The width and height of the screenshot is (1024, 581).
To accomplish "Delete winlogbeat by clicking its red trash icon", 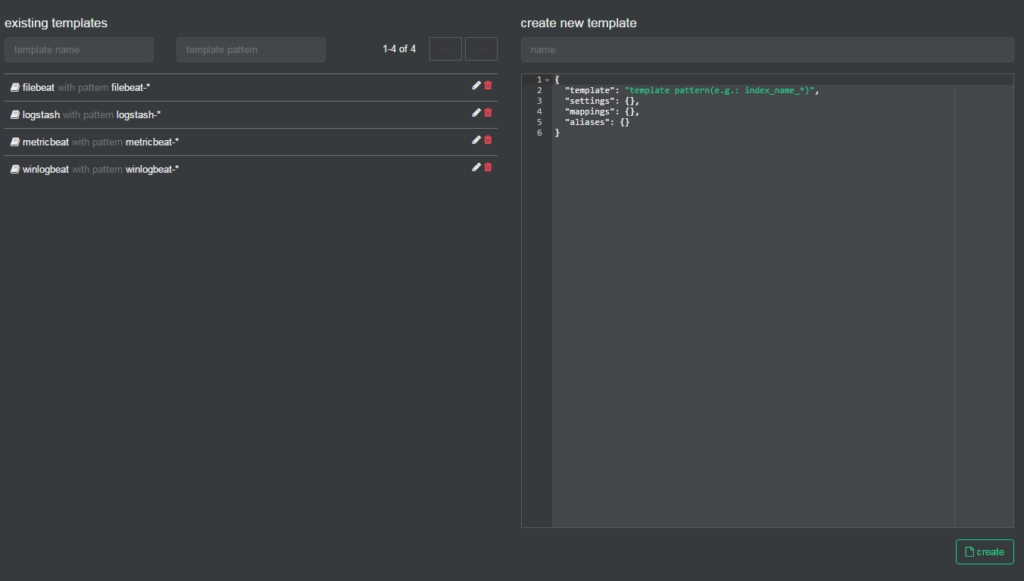I will [x=489, y=167].
